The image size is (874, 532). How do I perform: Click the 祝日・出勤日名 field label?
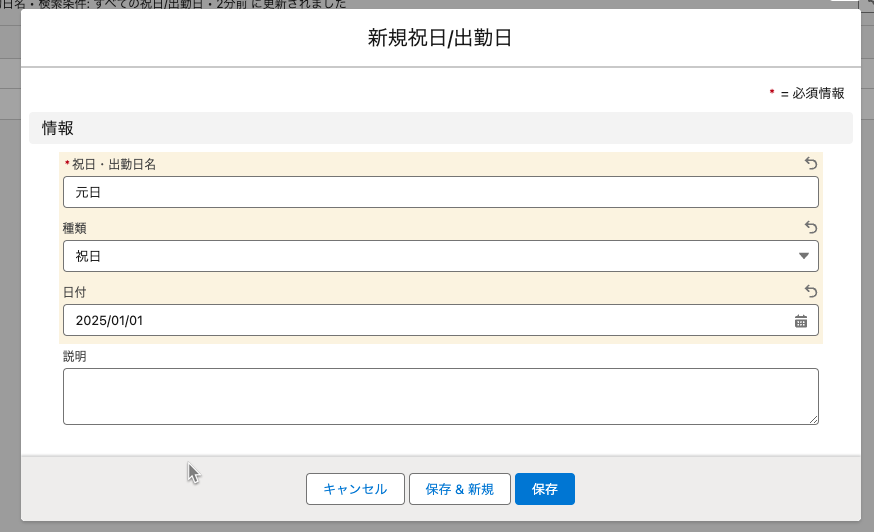coord(114,165)
